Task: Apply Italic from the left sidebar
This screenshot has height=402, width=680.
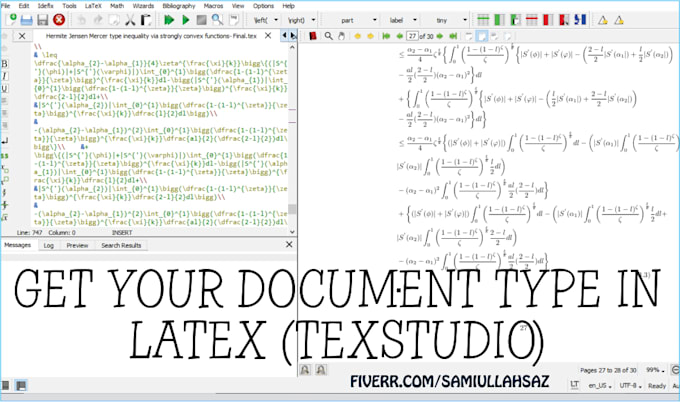Action: pos(4,76)
